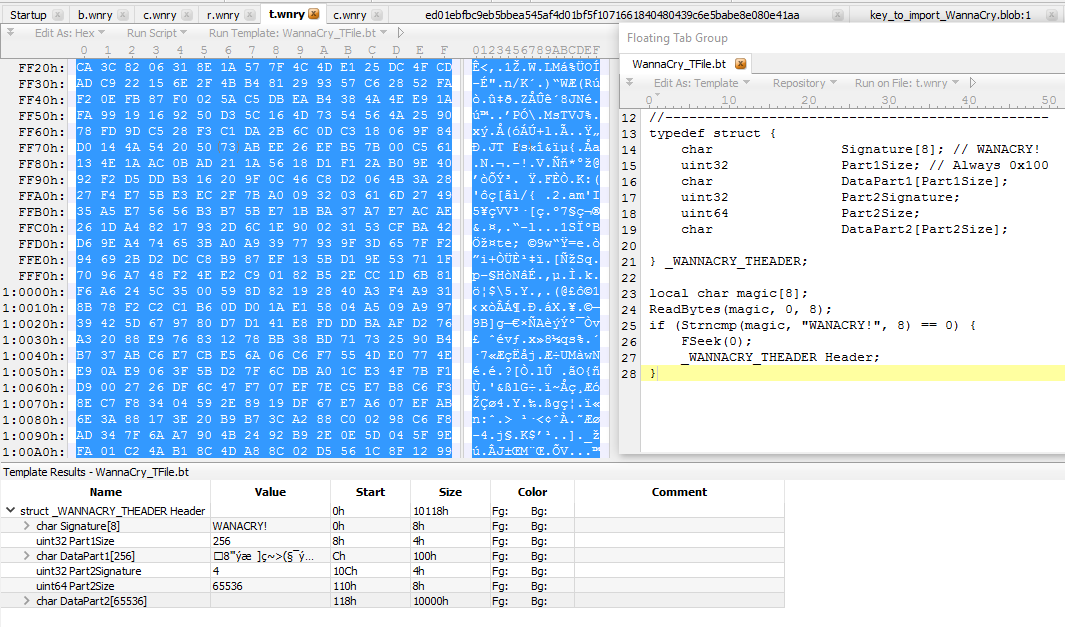Open the ed01ebfbc9eb5bbea hash-named file tab
The width and height of the screenshot is (1065, 627).
click(612, 14)
